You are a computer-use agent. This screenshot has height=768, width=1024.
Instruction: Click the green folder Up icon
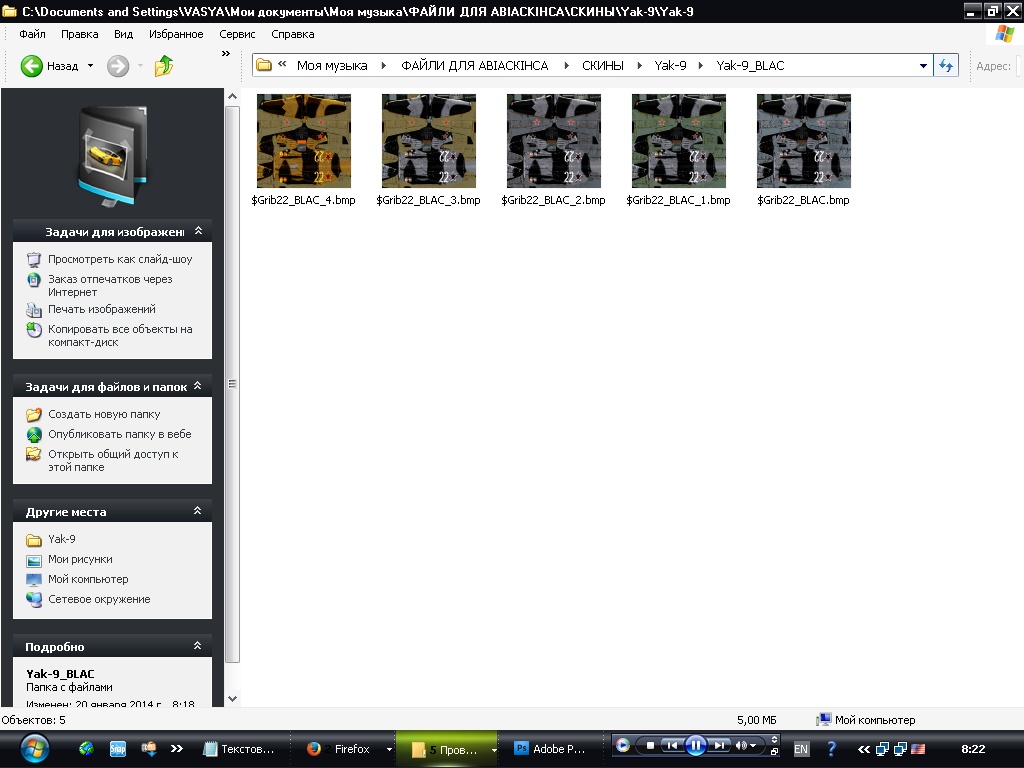coord(164,66)
